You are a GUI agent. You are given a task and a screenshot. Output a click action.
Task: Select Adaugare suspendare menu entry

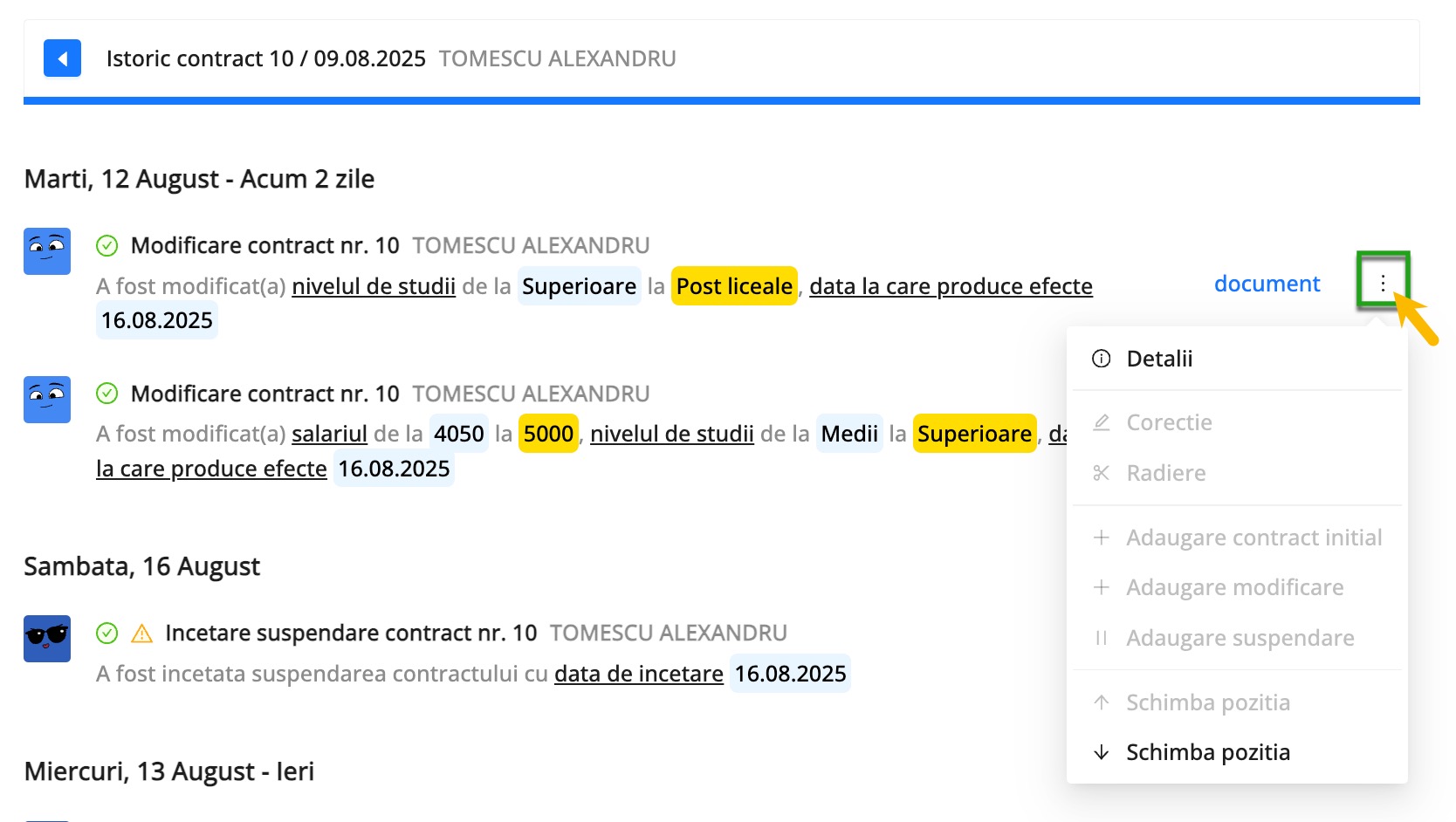tap(1237, 638)
